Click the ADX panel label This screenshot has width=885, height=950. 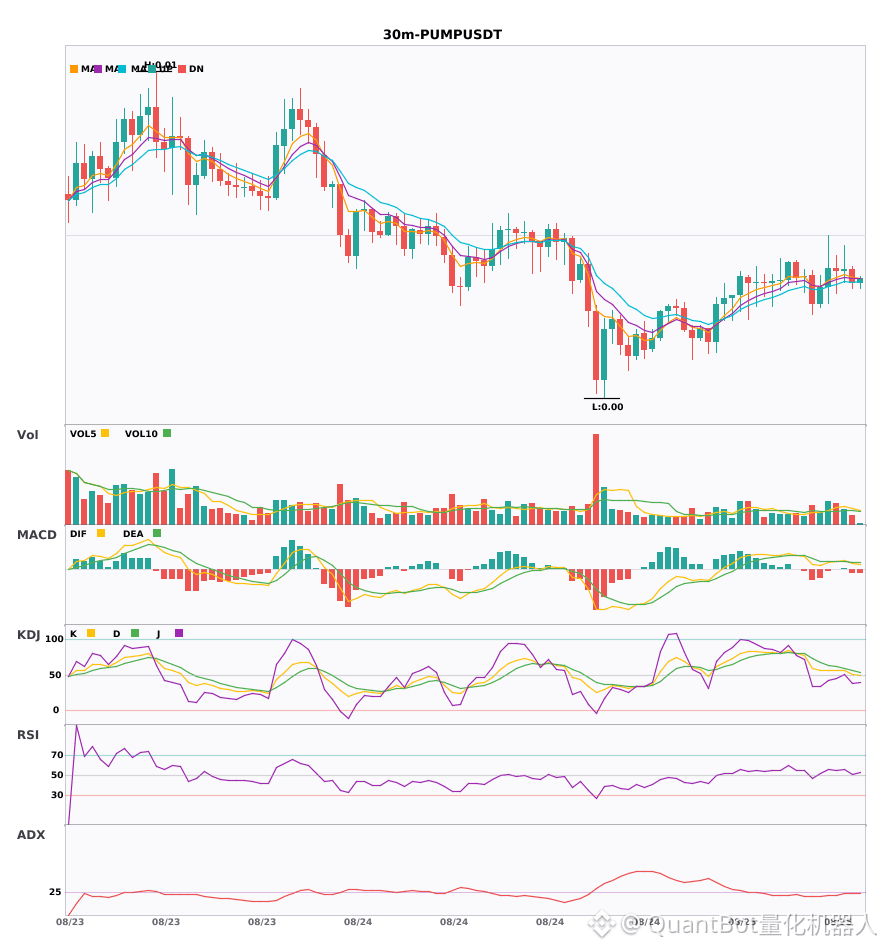pyautogui.click(x=31, y=835)
